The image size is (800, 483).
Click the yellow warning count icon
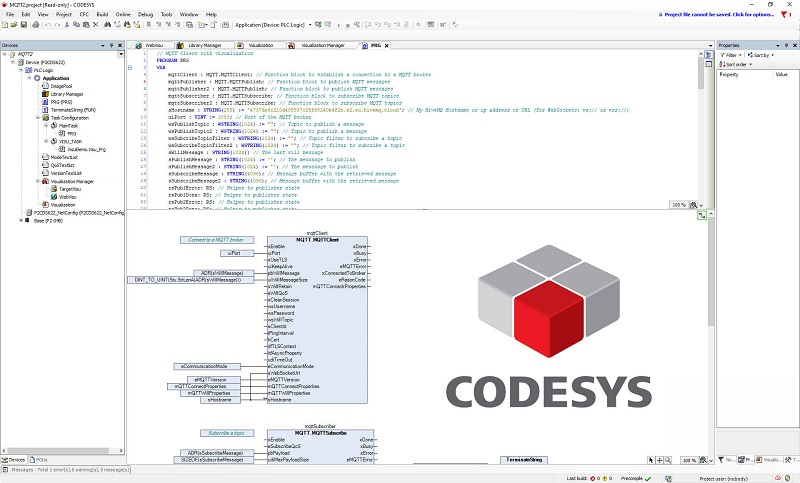coord(605,478)
